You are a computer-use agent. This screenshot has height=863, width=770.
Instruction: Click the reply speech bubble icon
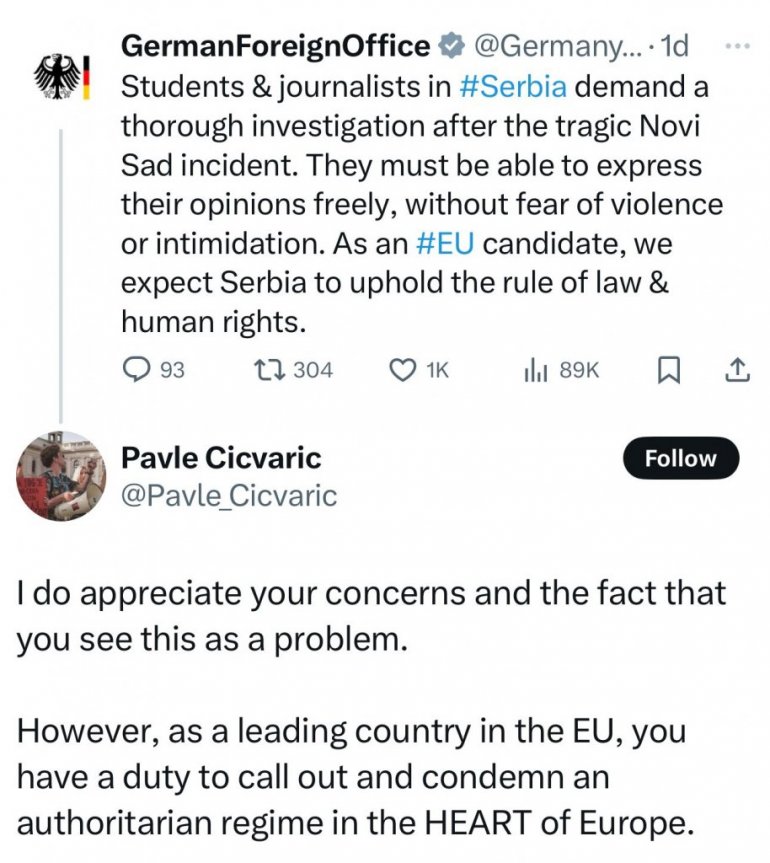(x=135, y=370)
